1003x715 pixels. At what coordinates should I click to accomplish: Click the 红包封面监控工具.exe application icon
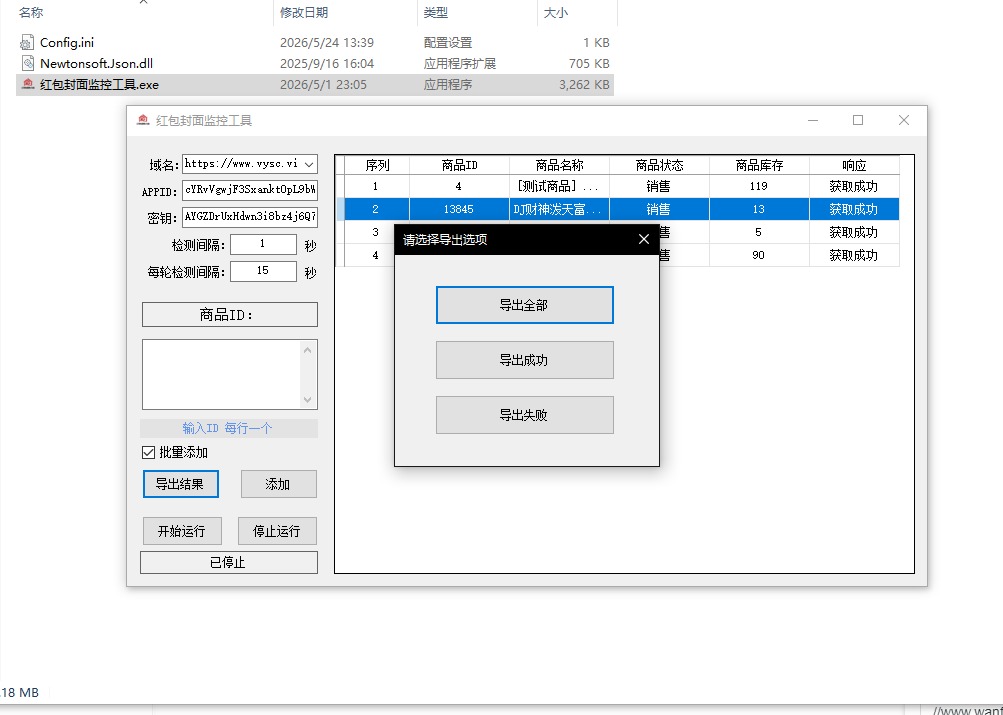pos(27,84)
